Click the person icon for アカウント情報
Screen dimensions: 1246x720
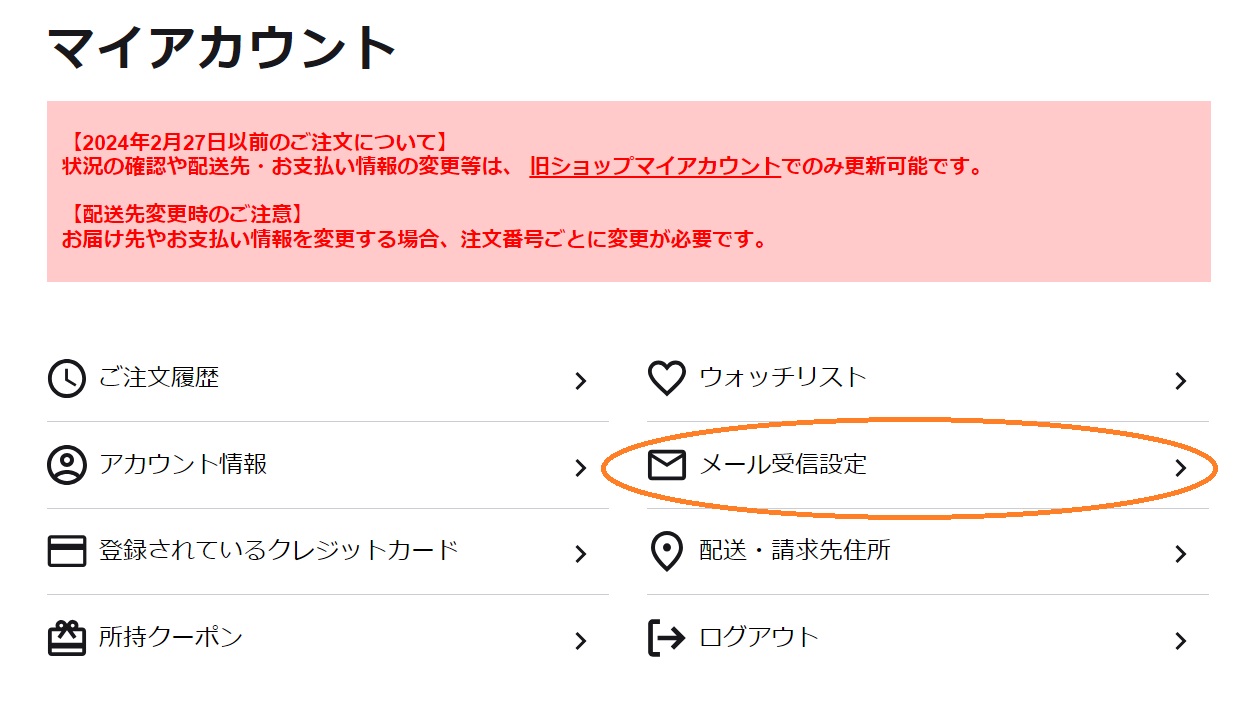67,465
